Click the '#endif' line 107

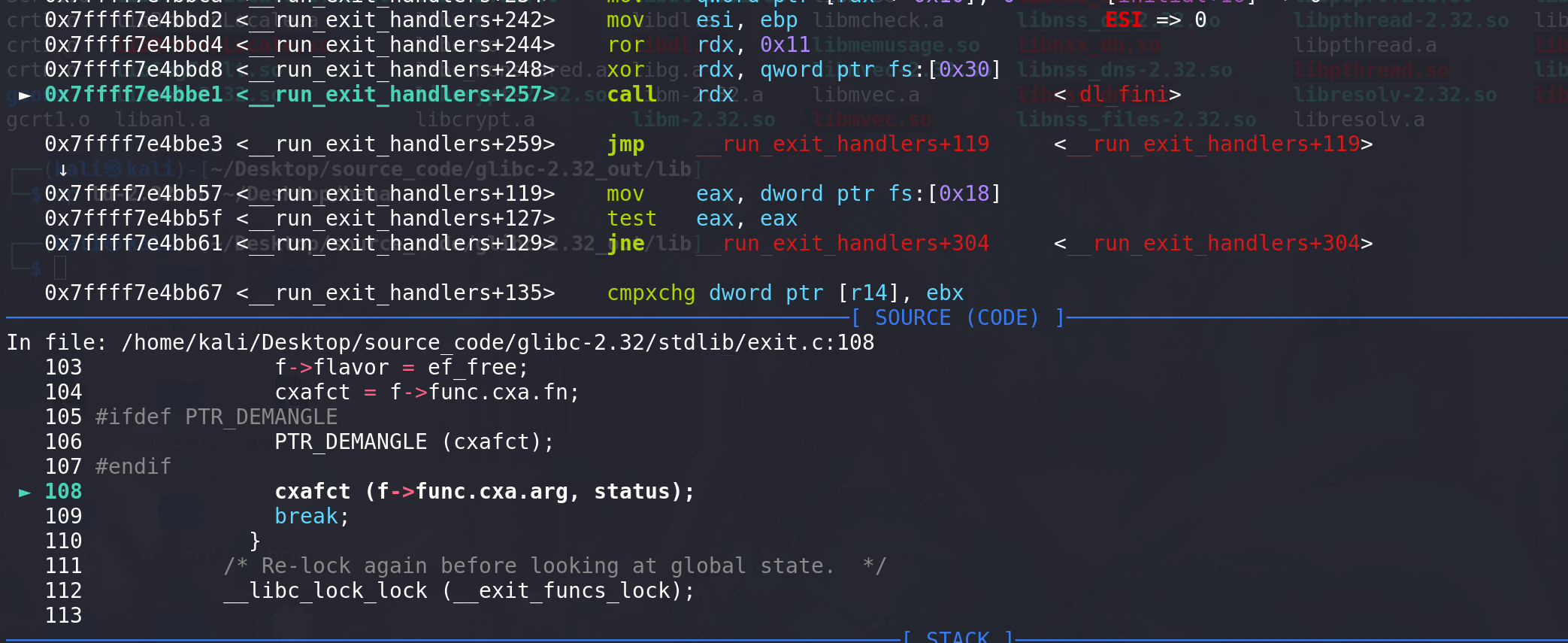(x=133, y=466)
